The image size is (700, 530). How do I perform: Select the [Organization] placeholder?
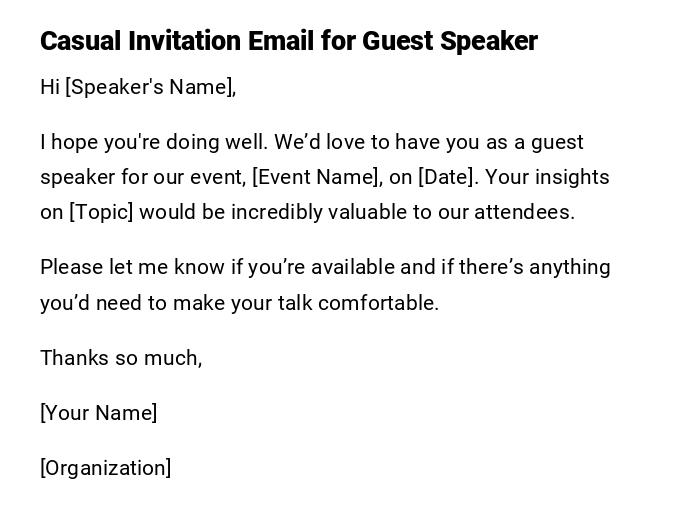pyautogui.click(x=106, y=468)
